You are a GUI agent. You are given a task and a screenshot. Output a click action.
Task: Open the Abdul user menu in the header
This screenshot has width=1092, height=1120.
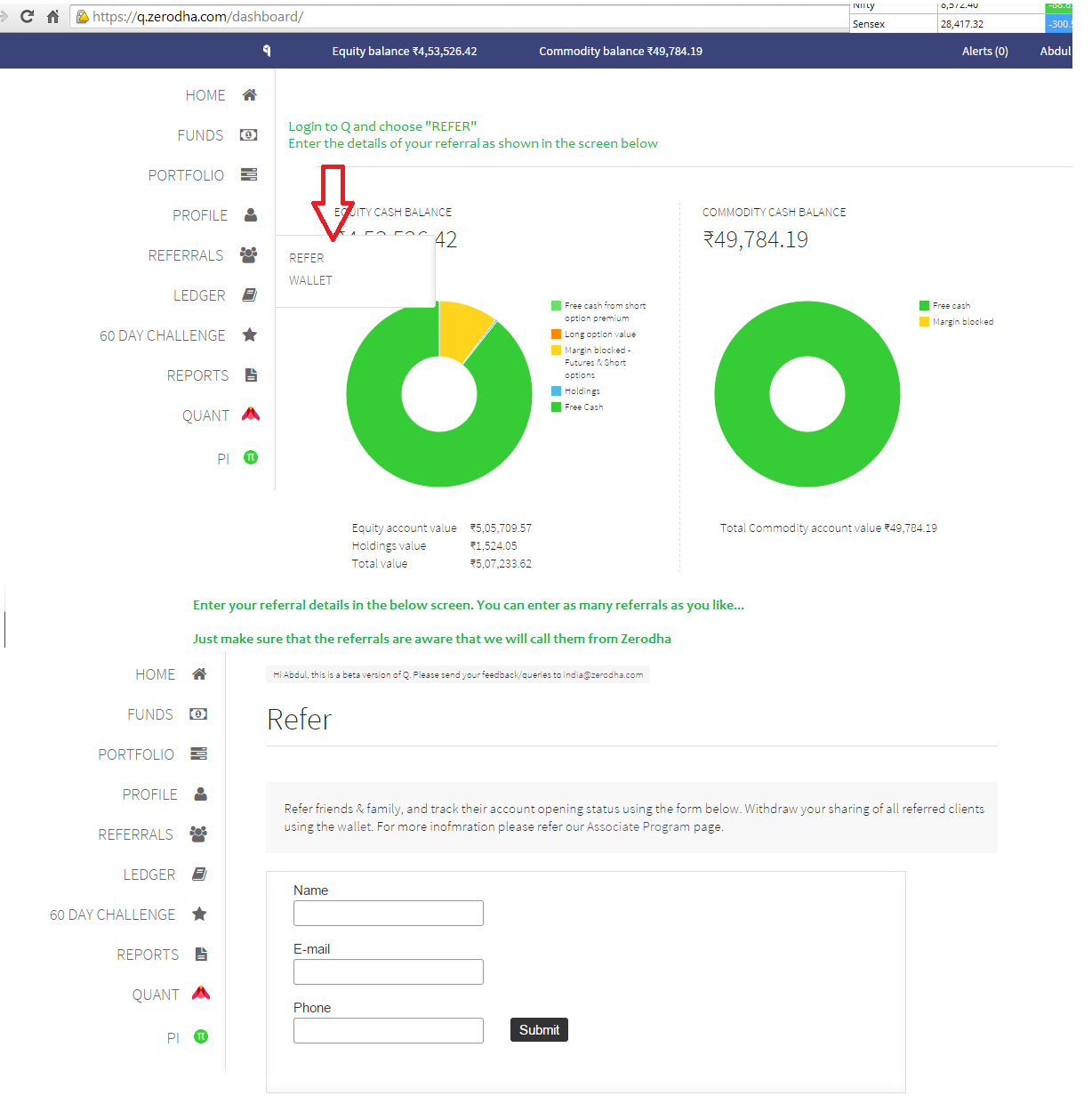(x=1056, y=51)
